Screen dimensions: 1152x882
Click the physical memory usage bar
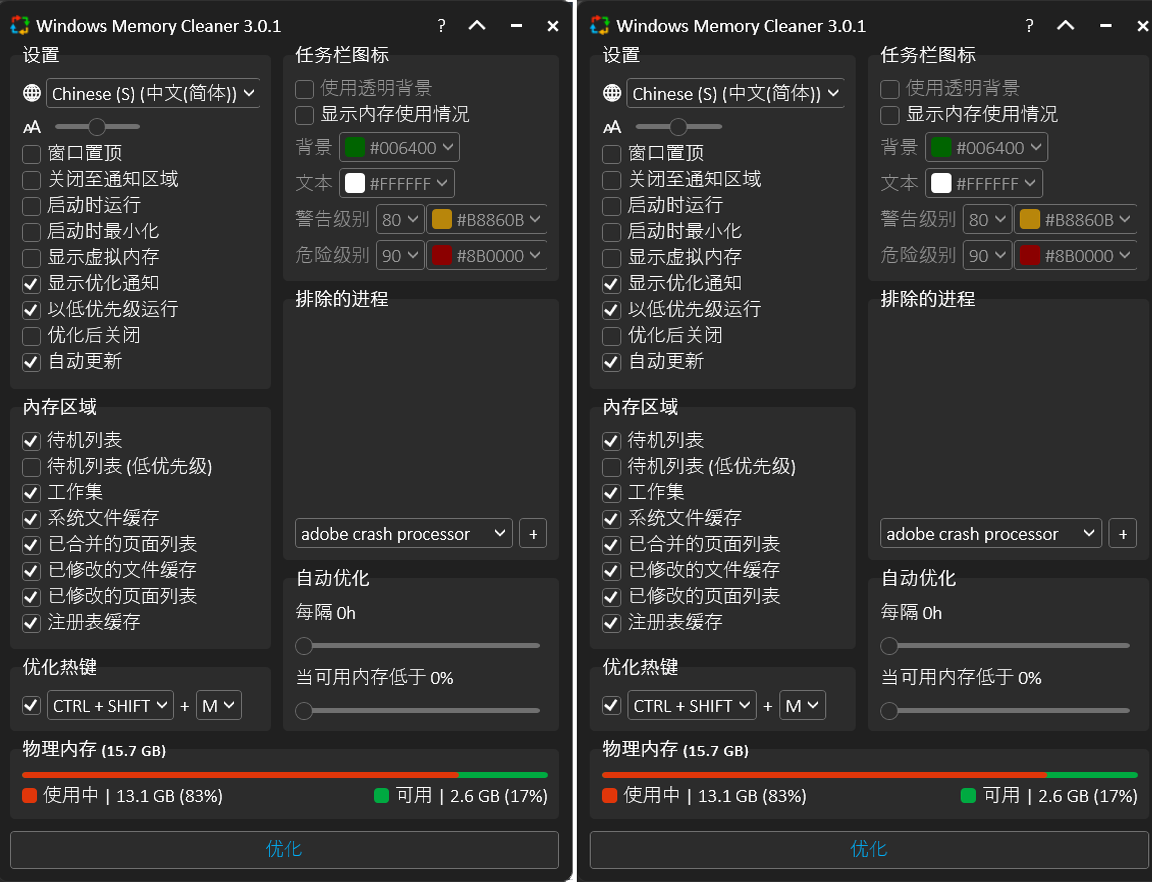[284, 774]
